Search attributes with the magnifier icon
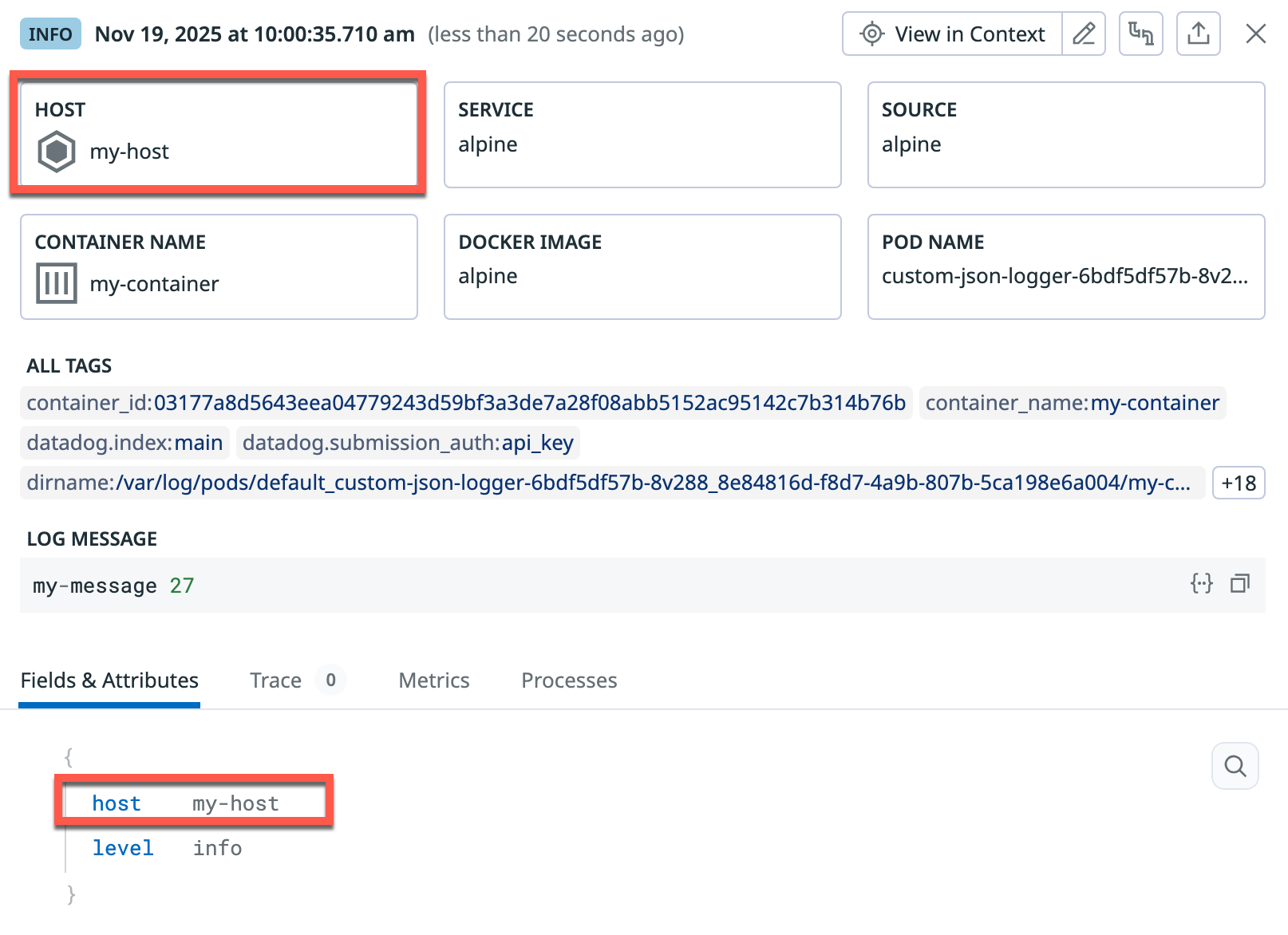The image size is (1288, 935). coord(1235,766)
